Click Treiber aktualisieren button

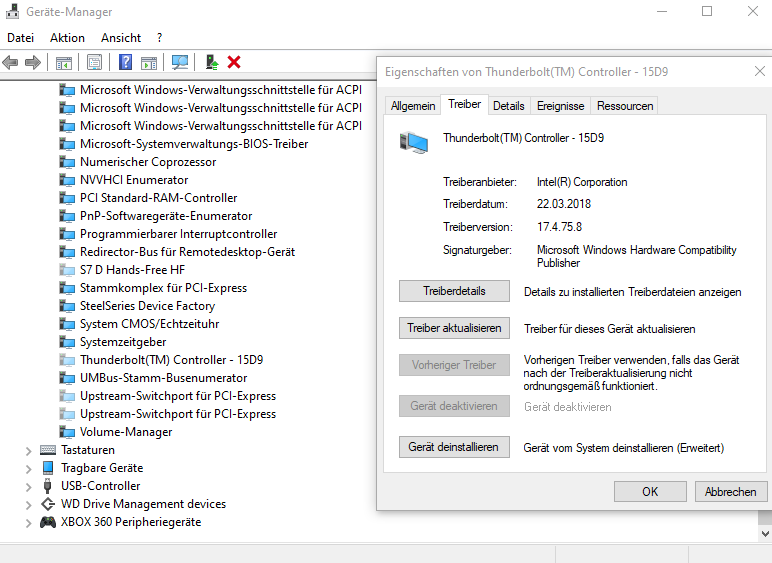click(x=454, y=328)
